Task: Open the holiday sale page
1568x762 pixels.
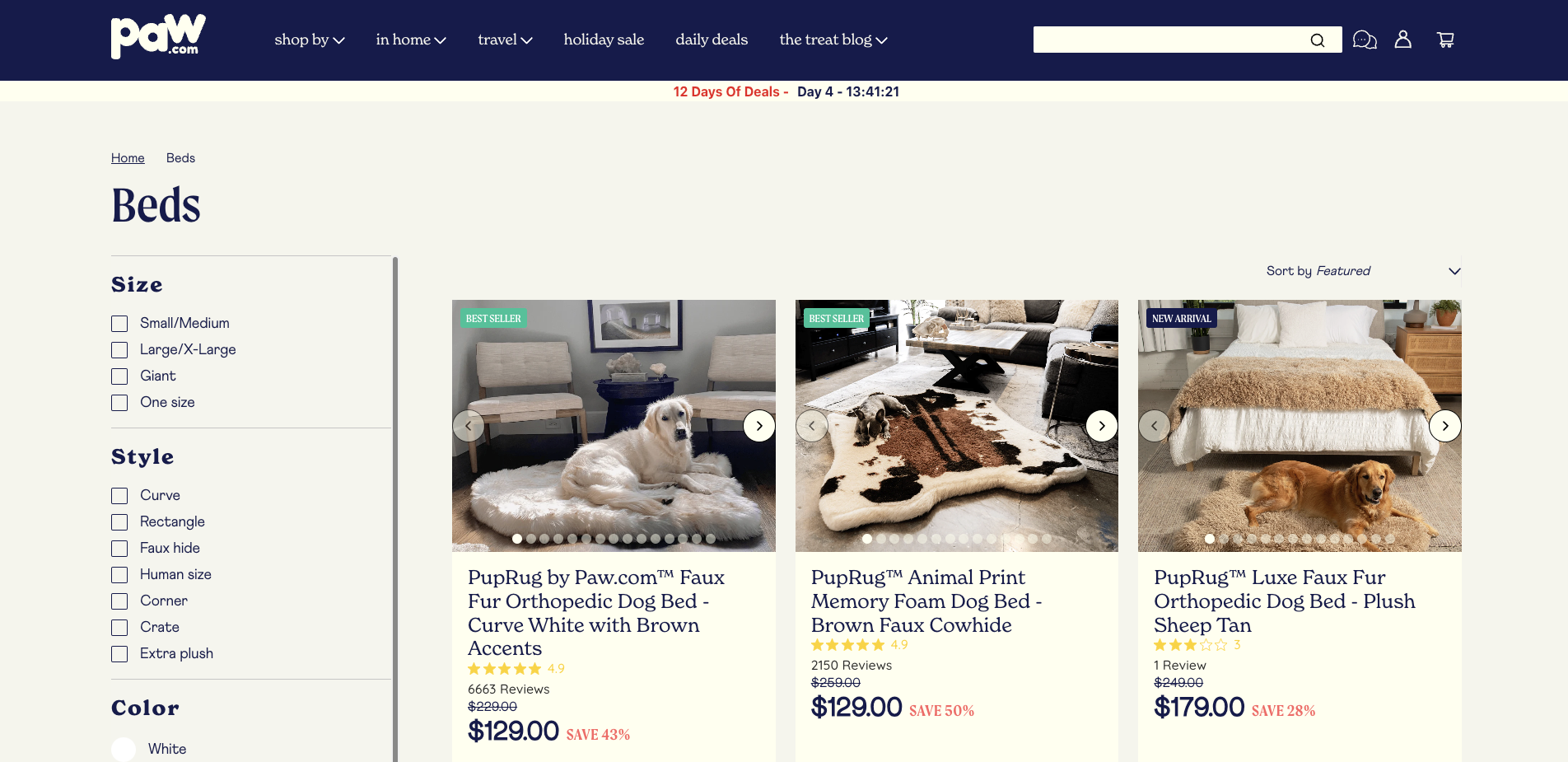Action: (604, 40)
